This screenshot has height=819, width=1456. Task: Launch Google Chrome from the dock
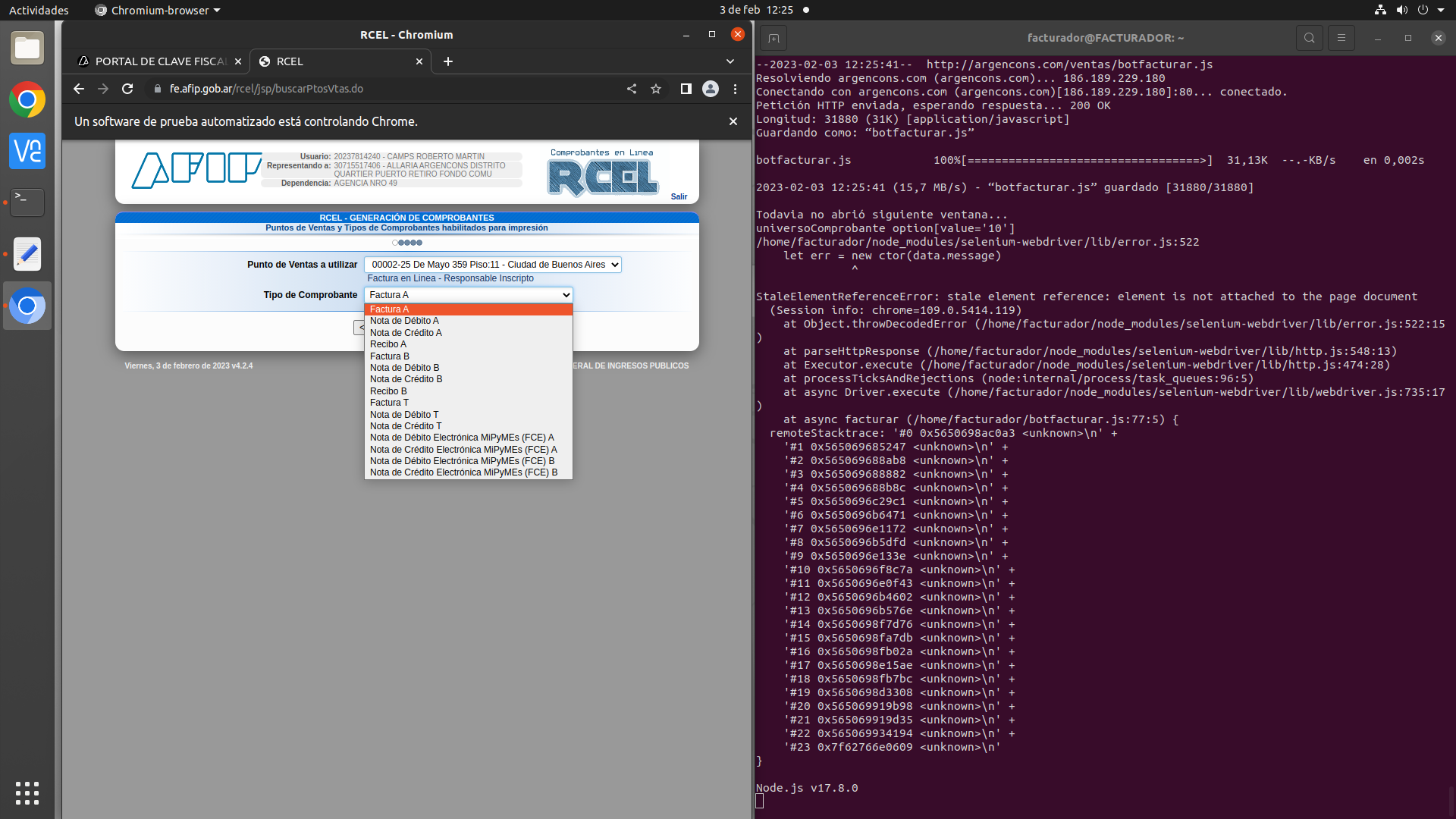click(27, 100)
